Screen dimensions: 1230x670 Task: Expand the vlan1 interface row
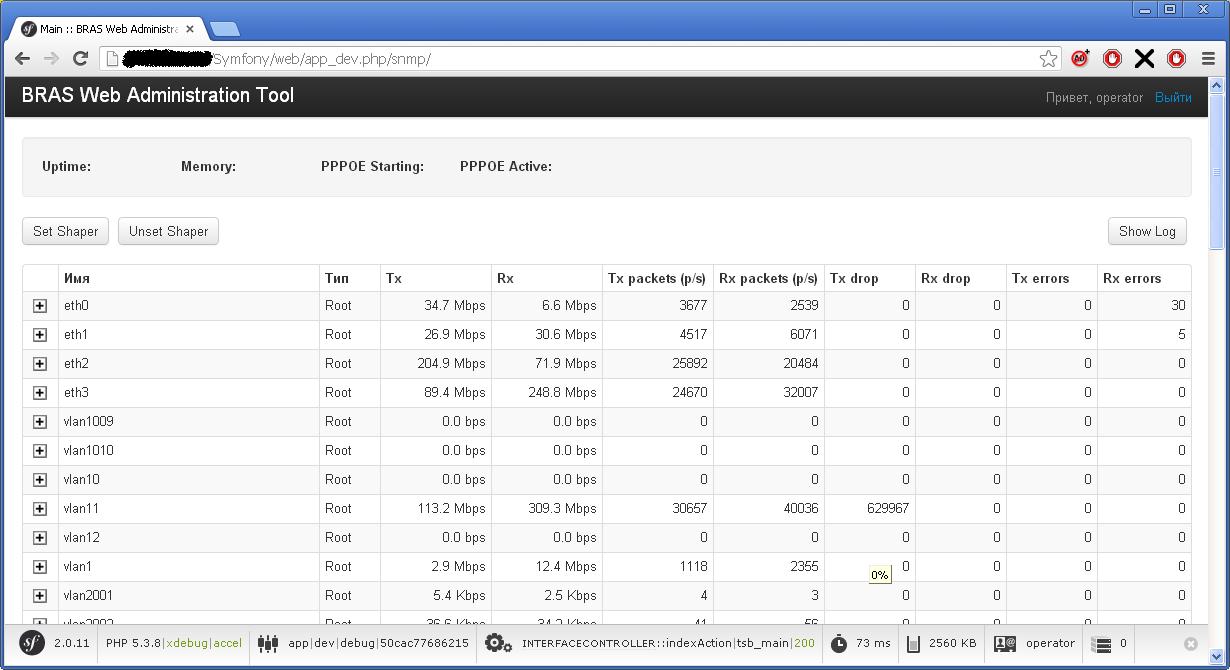40,567
